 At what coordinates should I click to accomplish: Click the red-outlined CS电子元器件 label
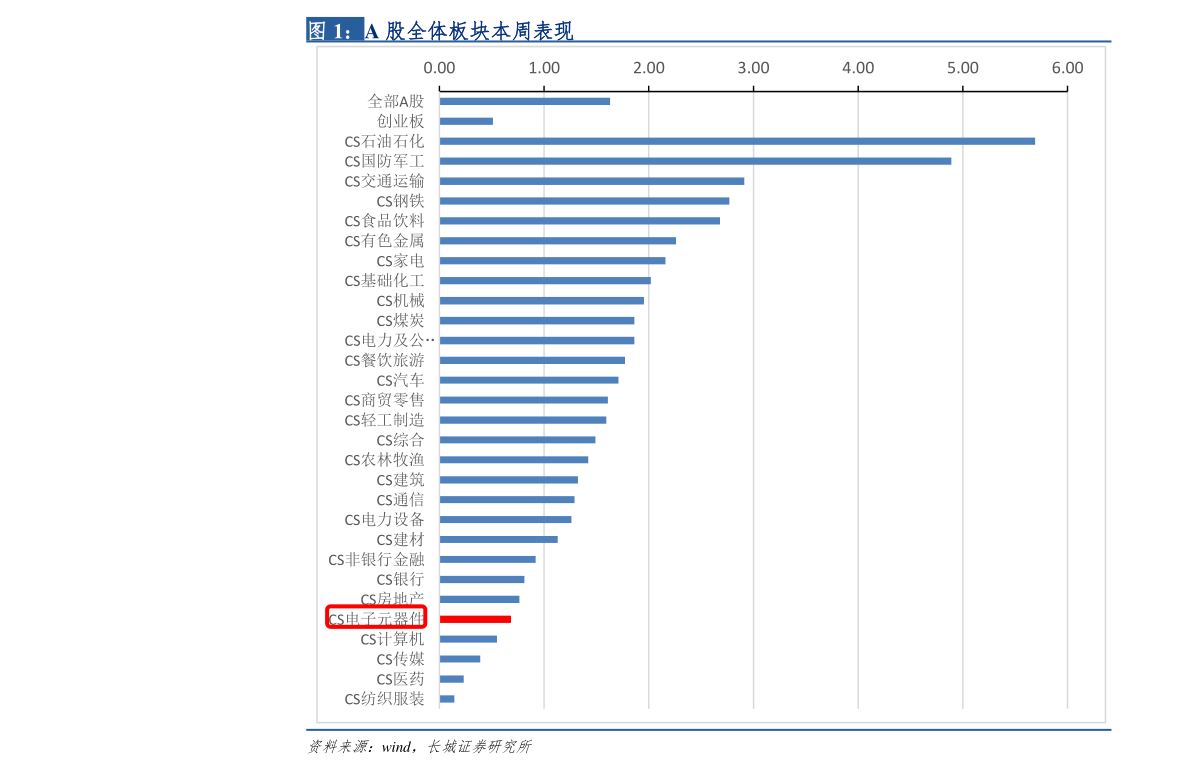(x=377, y=618)
